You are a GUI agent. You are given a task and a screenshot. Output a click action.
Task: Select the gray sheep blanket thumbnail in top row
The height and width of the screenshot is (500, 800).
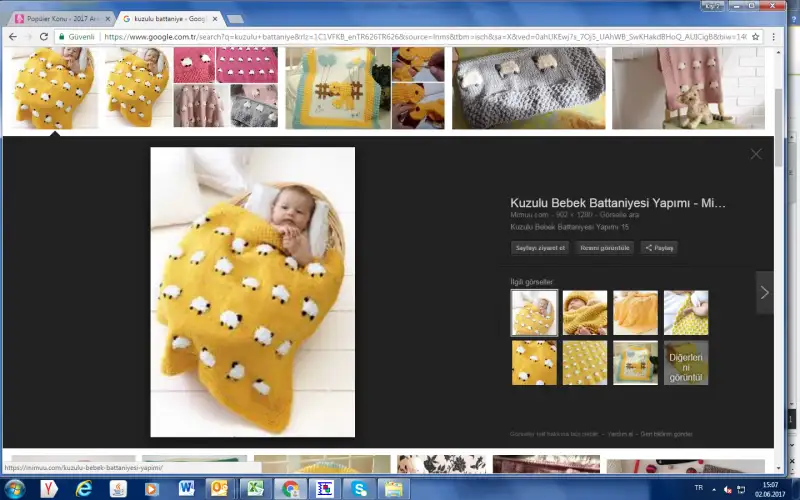pos(526,88)
